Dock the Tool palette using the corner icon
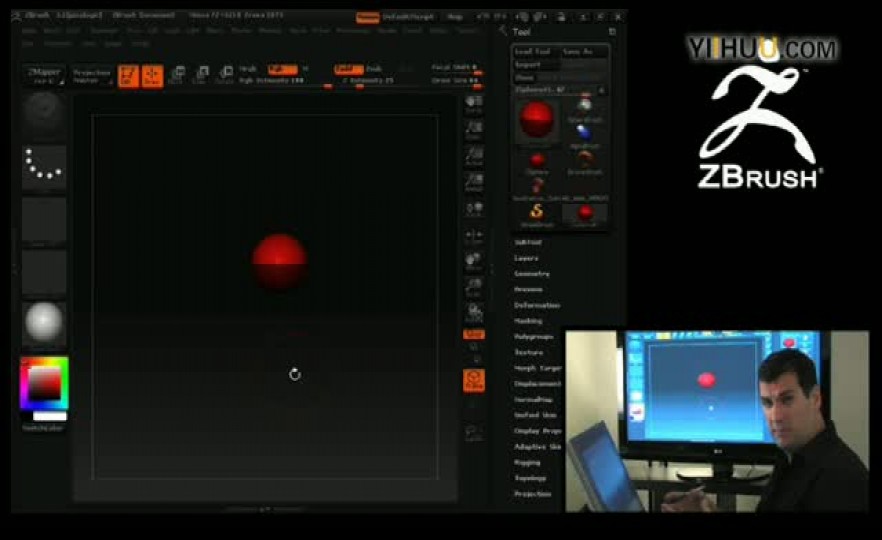 pos(612,32)
